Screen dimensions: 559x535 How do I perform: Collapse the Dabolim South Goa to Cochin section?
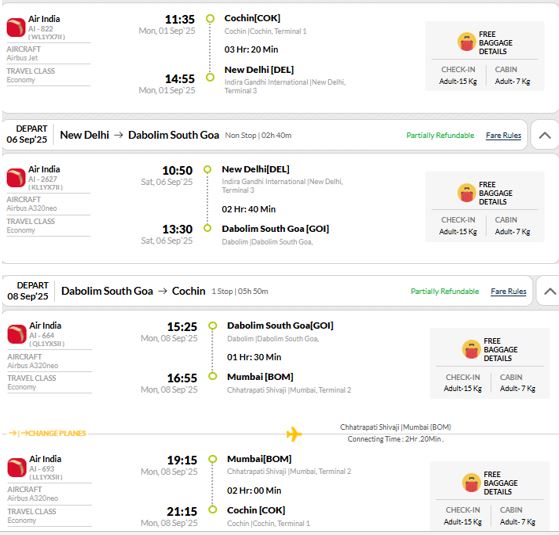click(x=550, y=292)
